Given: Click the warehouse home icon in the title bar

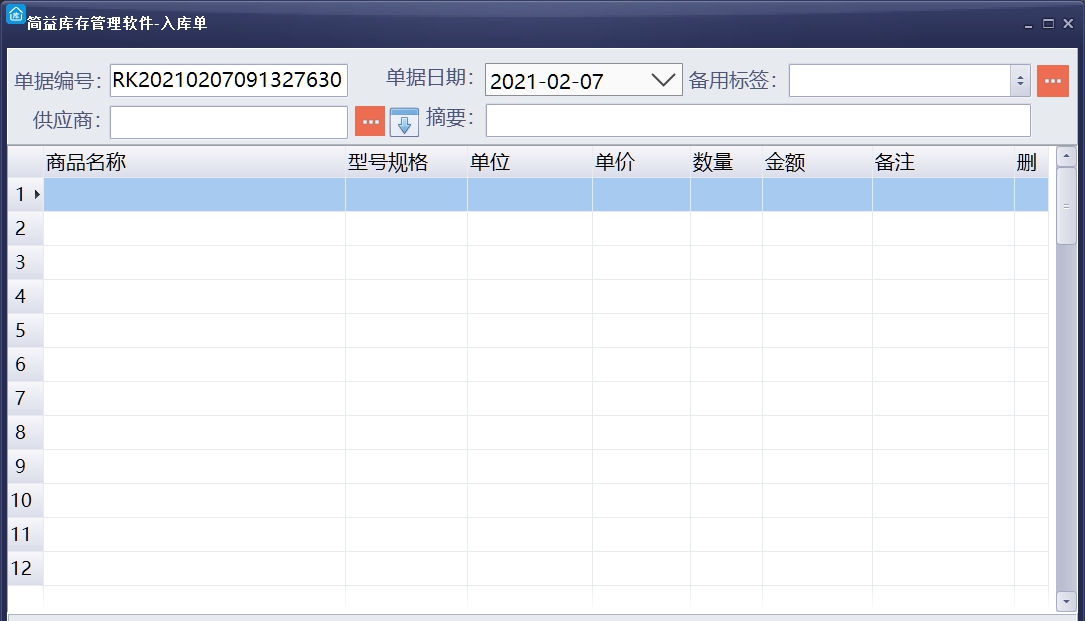Looking at the screenshot, I should tap(14, 13).
